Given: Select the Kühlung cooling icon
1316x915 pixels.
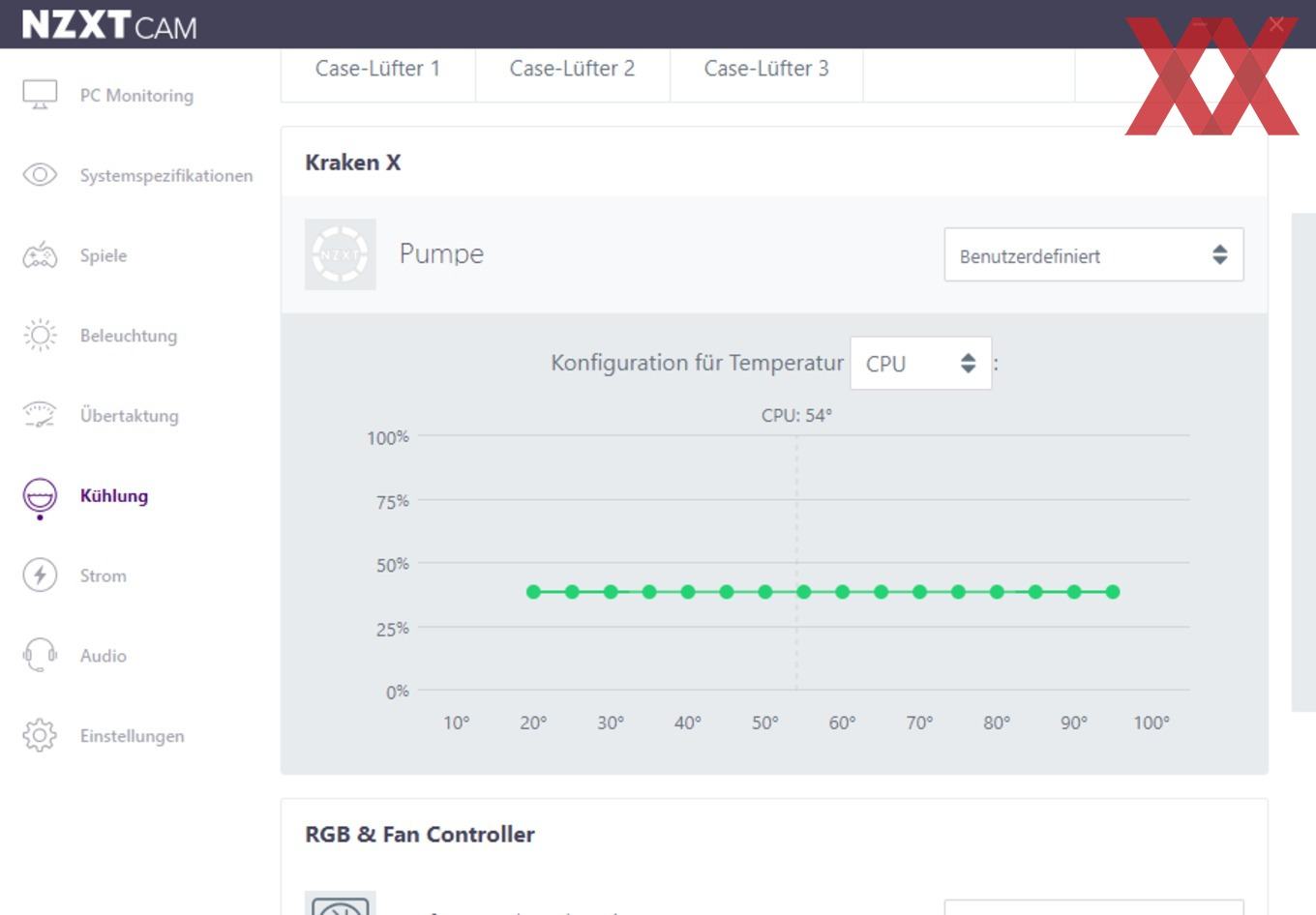Looking at the screenshot, I should click(40, 497).
